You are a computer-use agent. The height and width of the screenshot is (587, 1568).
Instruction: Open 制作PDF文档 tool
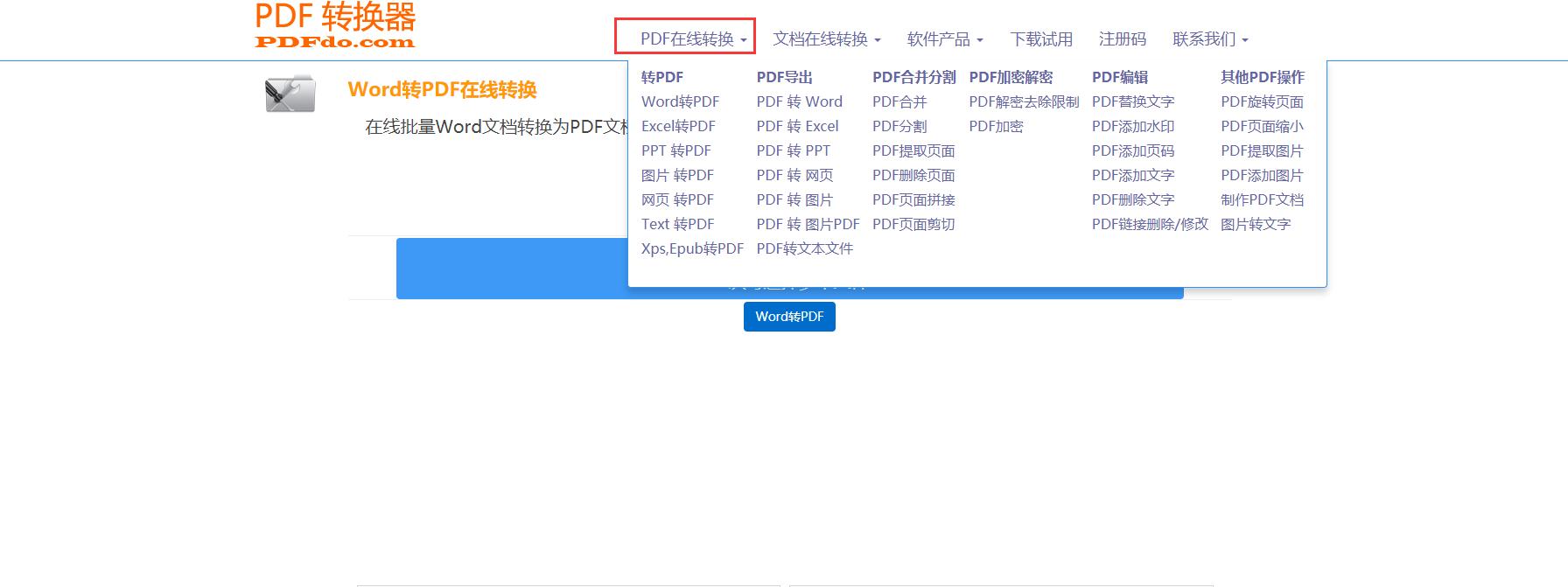click(1262, 199)
